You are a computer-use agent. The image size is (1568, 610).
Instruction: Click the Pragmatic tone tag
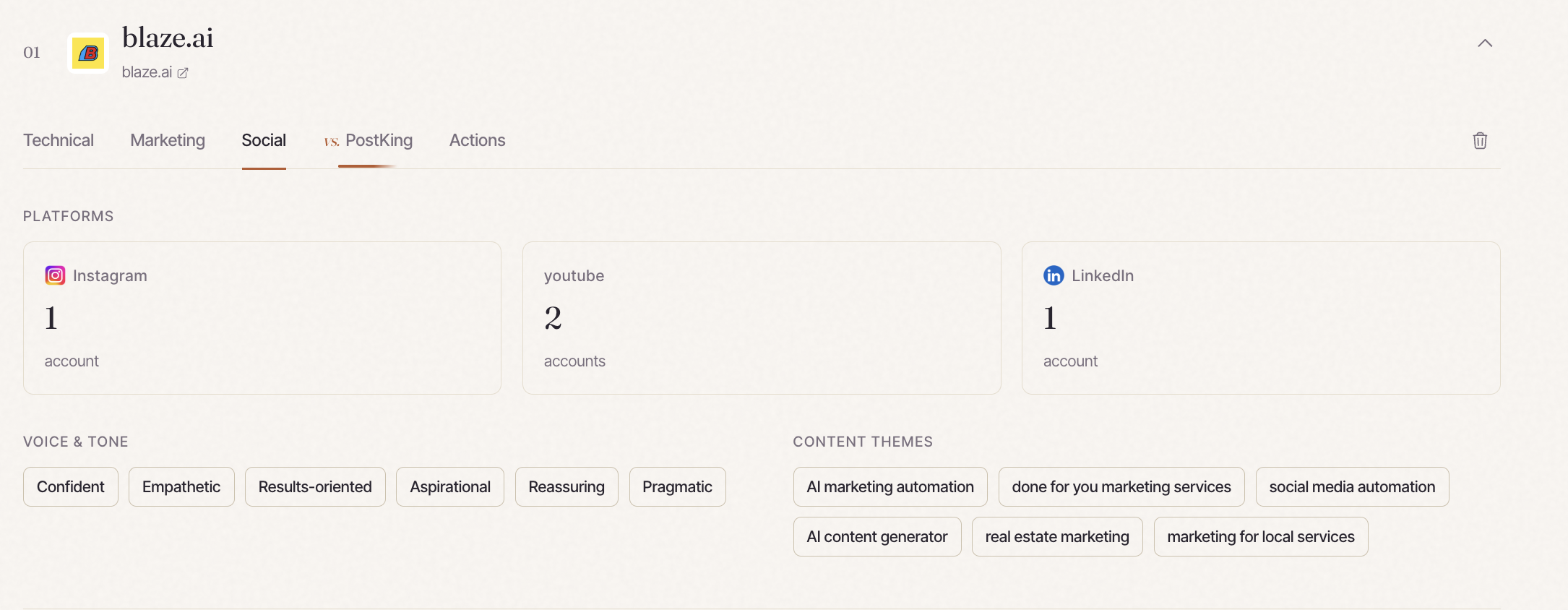pyautogui.click(x=678, y=487)
